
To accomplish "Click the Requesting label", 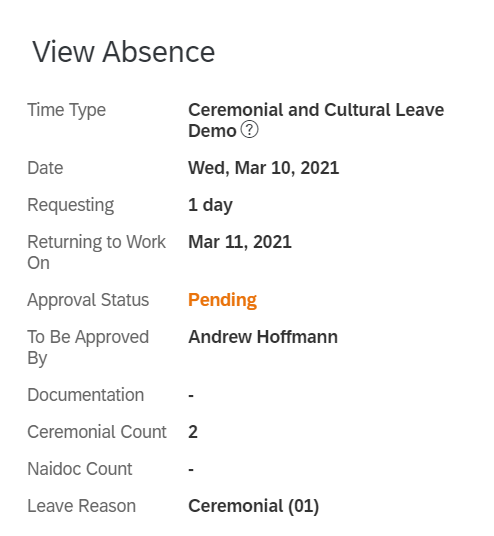I will coord(71,205).
